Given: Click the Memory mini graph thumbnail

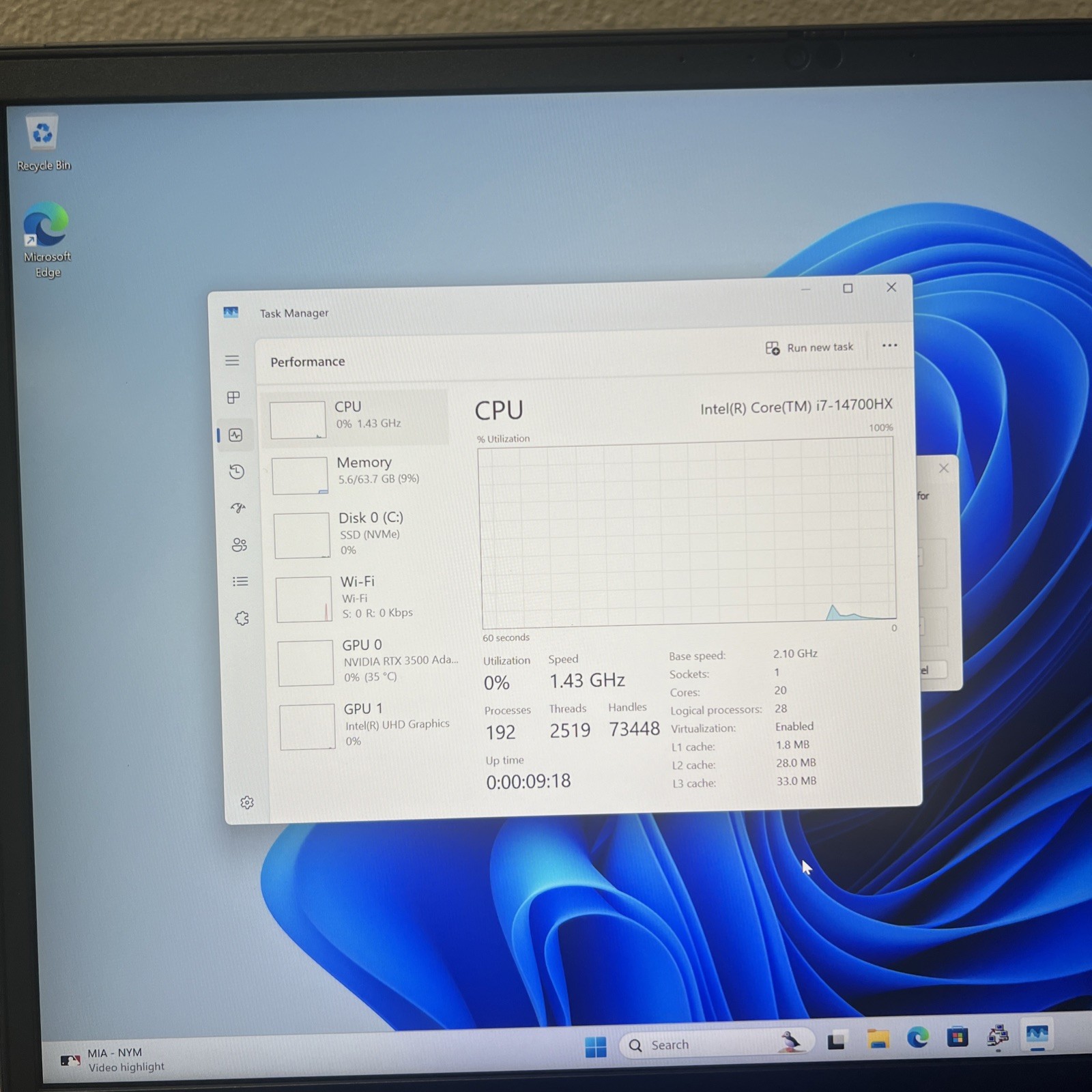Looking at the screenshot, I should point(300,476).
